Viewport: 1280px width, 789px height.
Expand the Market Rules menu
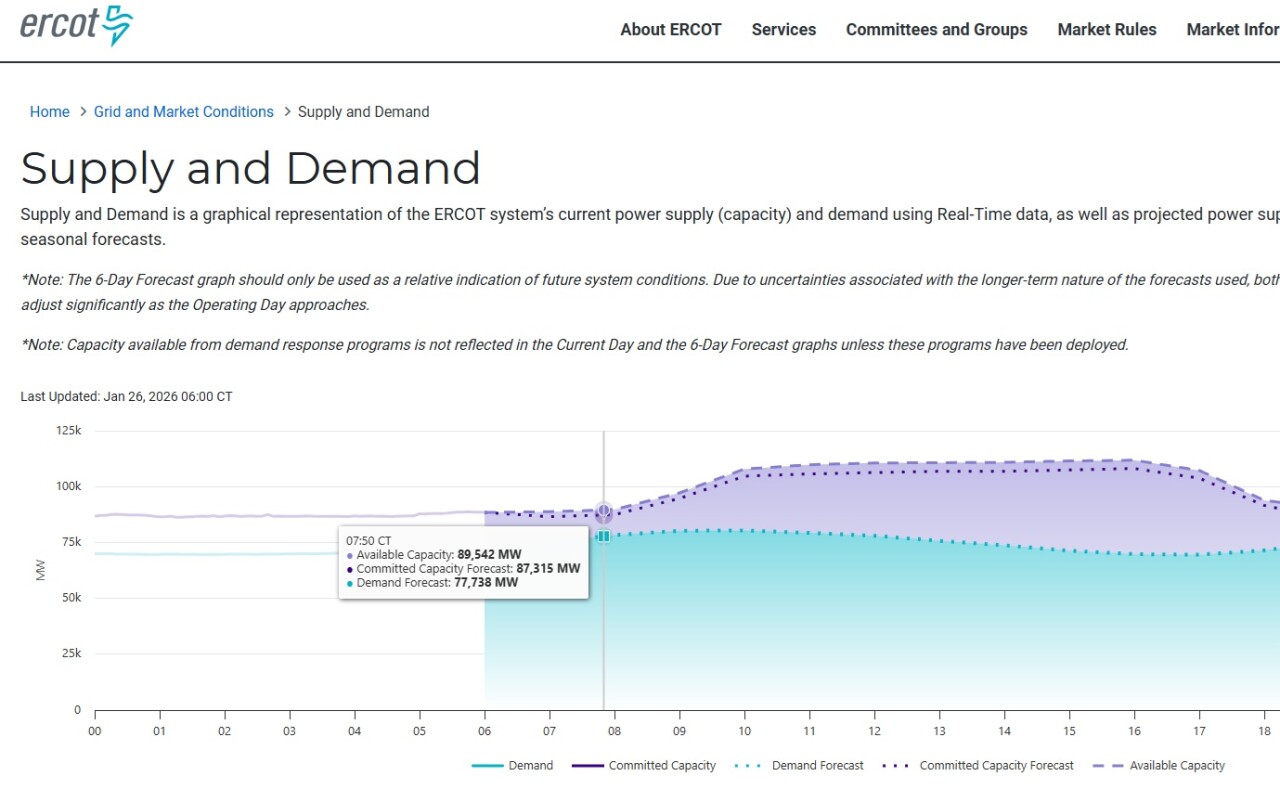pos(1106,30)
